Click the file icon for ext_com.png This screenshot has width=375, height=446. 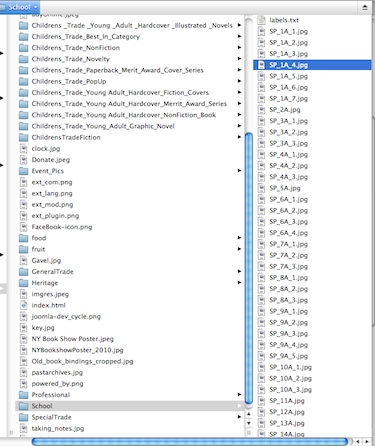24,182
